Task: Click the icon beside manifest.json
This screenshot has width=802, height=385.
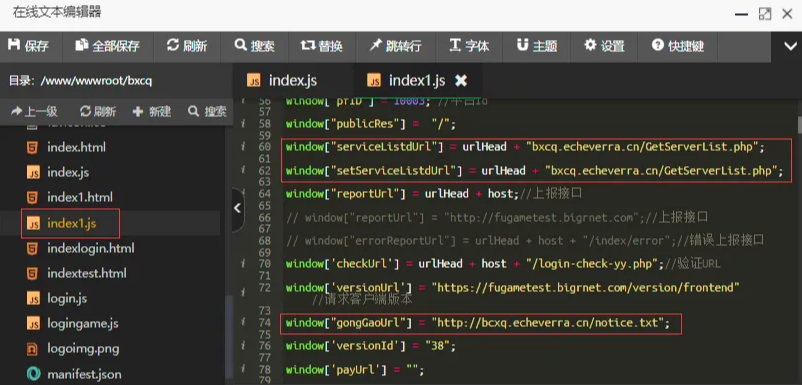Action: pyautogui.click(x=33, y=374)
